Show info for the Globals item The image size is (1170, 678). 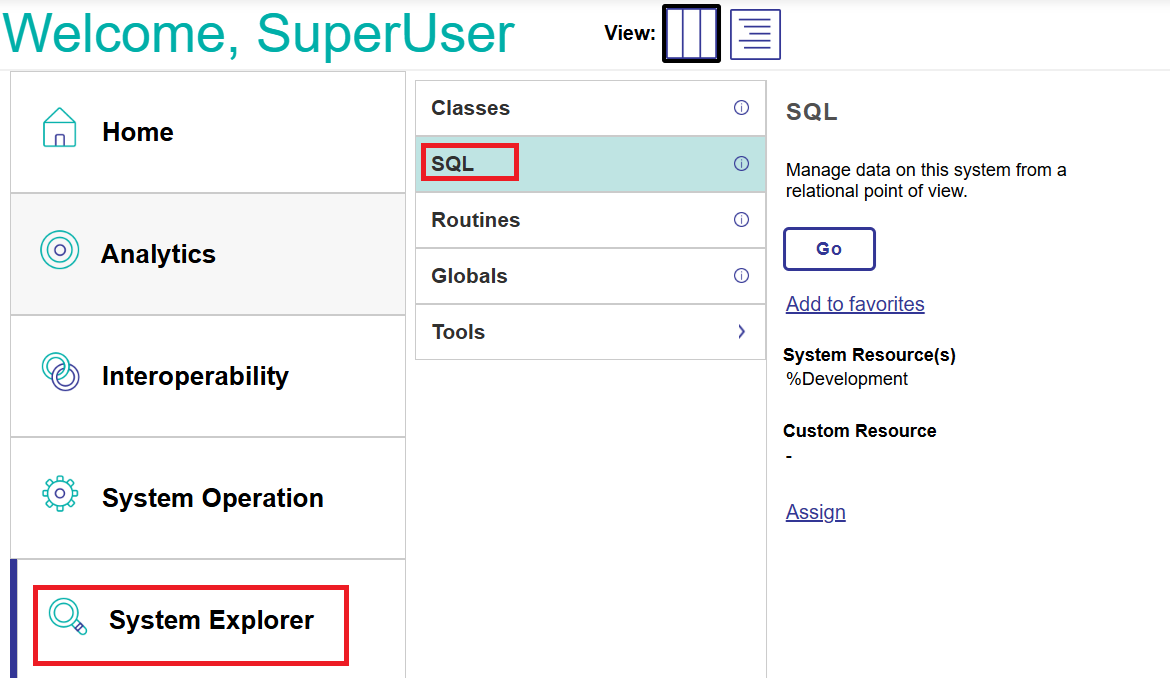(x=741, y=276)
